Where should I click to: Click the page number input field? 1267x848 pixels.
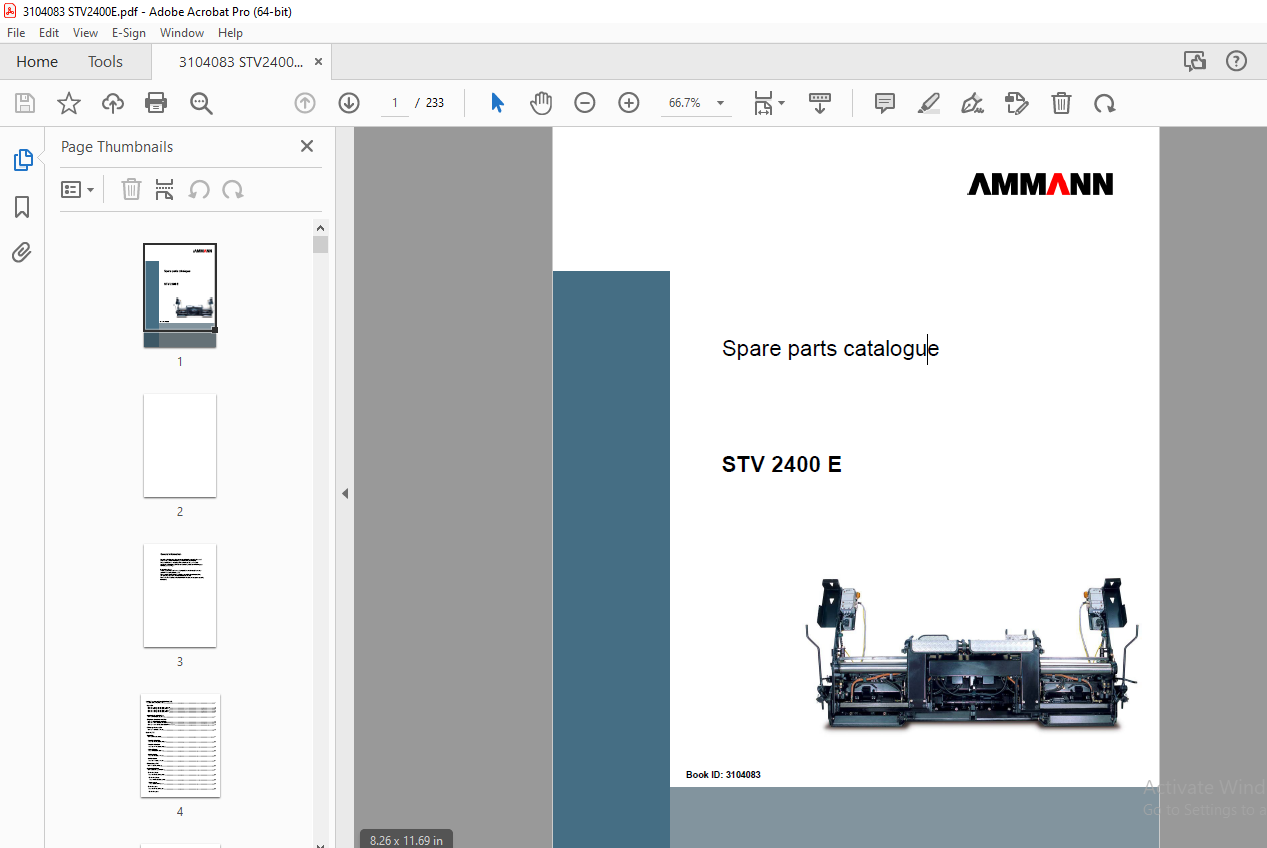(x=395, y=103)
